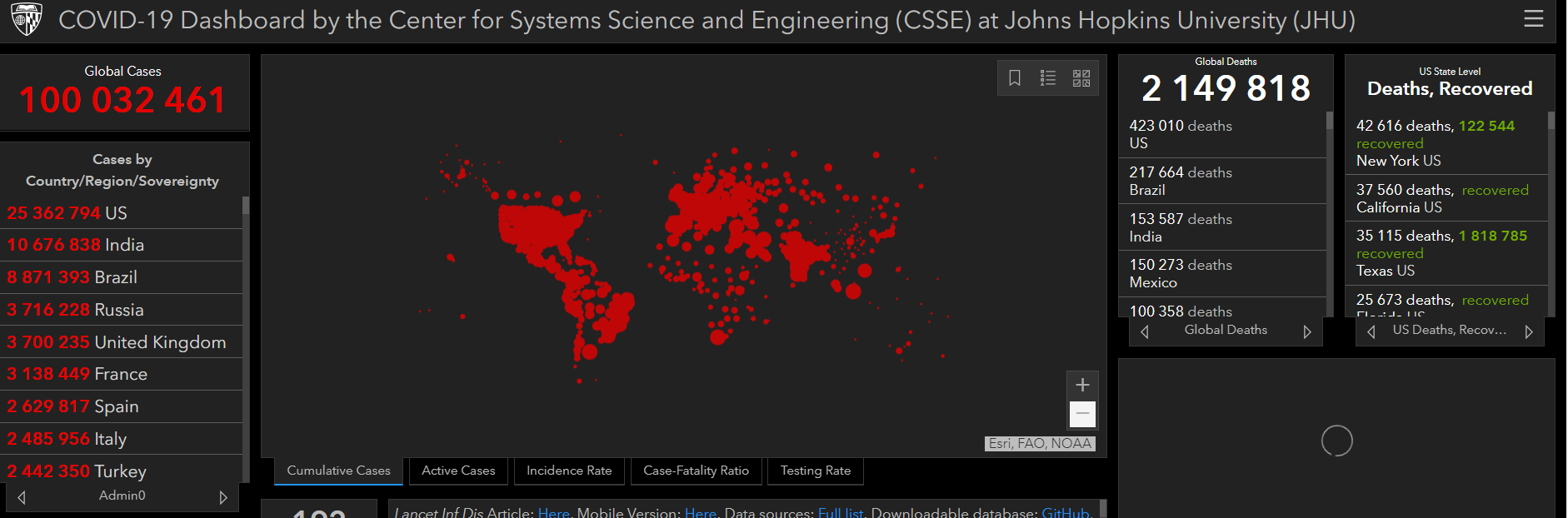Open the Mobile Version 'Here' link
The image size is (1568, 518).
point(701,512)
